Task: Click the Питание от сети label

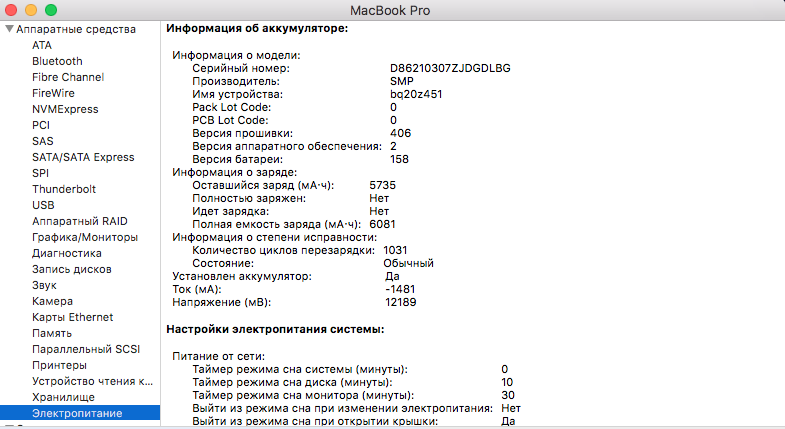Action: tap(219, 356)
